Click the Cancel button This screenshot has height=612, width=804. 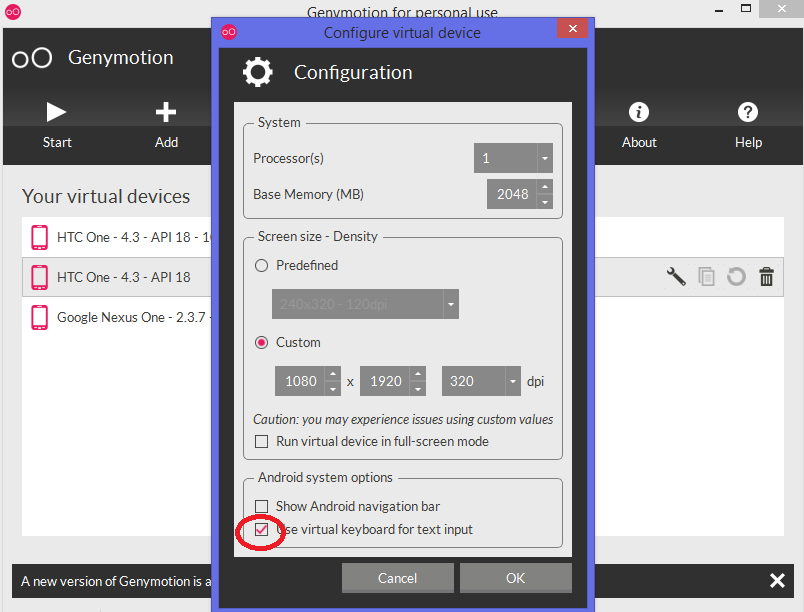(x=397, y=578)
